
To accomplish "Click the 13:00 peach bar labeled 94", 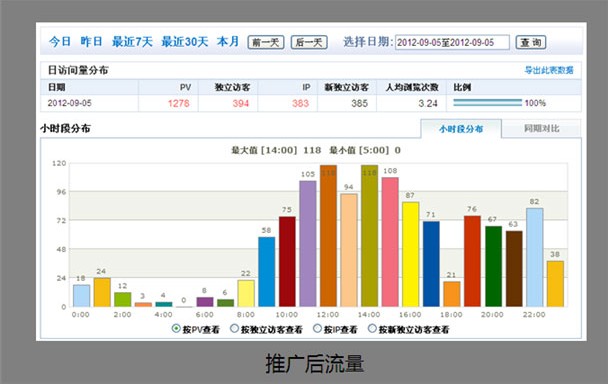I will tap(349, 251).
